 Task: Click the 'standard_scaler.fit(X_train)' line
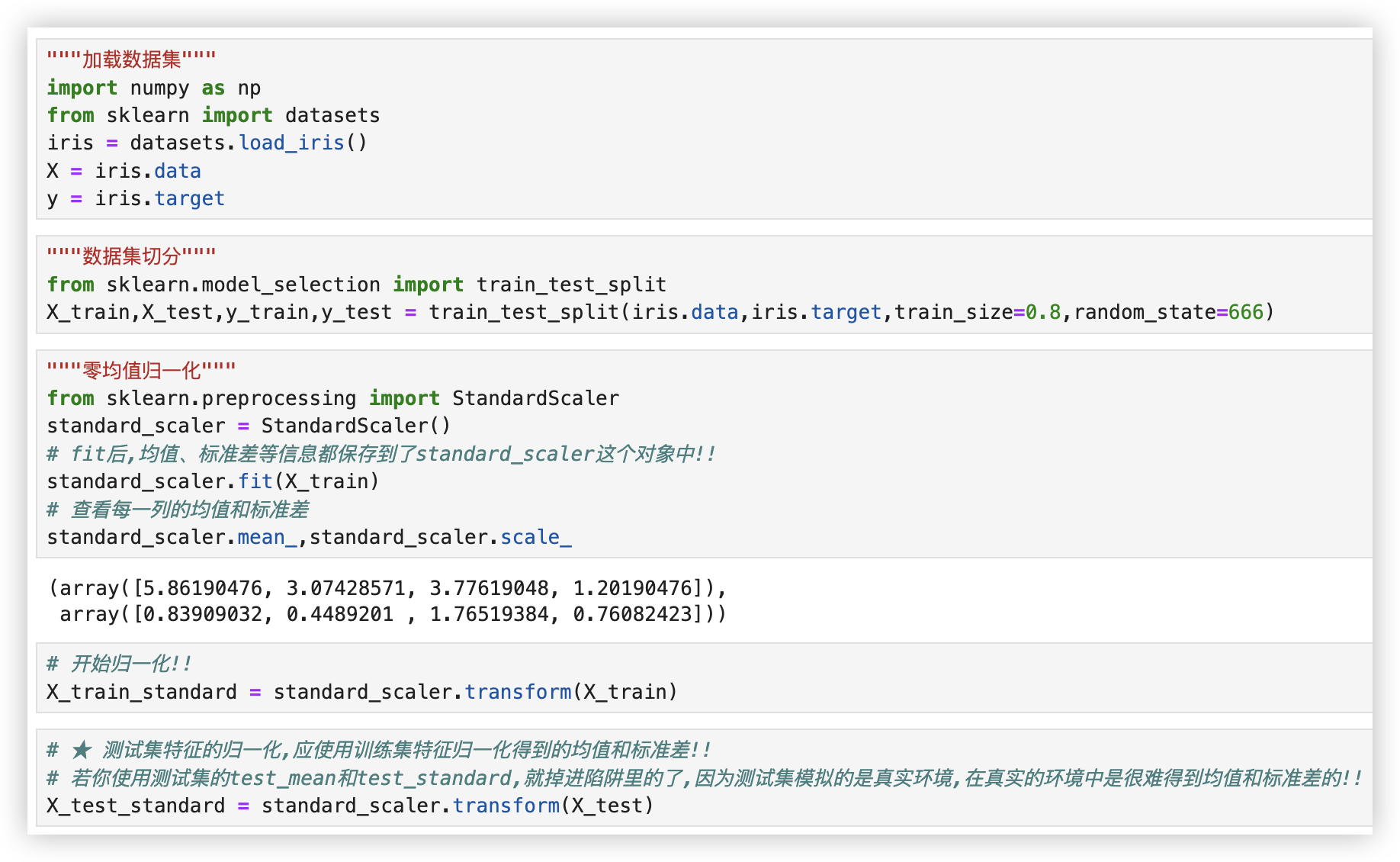pos(213,481)
